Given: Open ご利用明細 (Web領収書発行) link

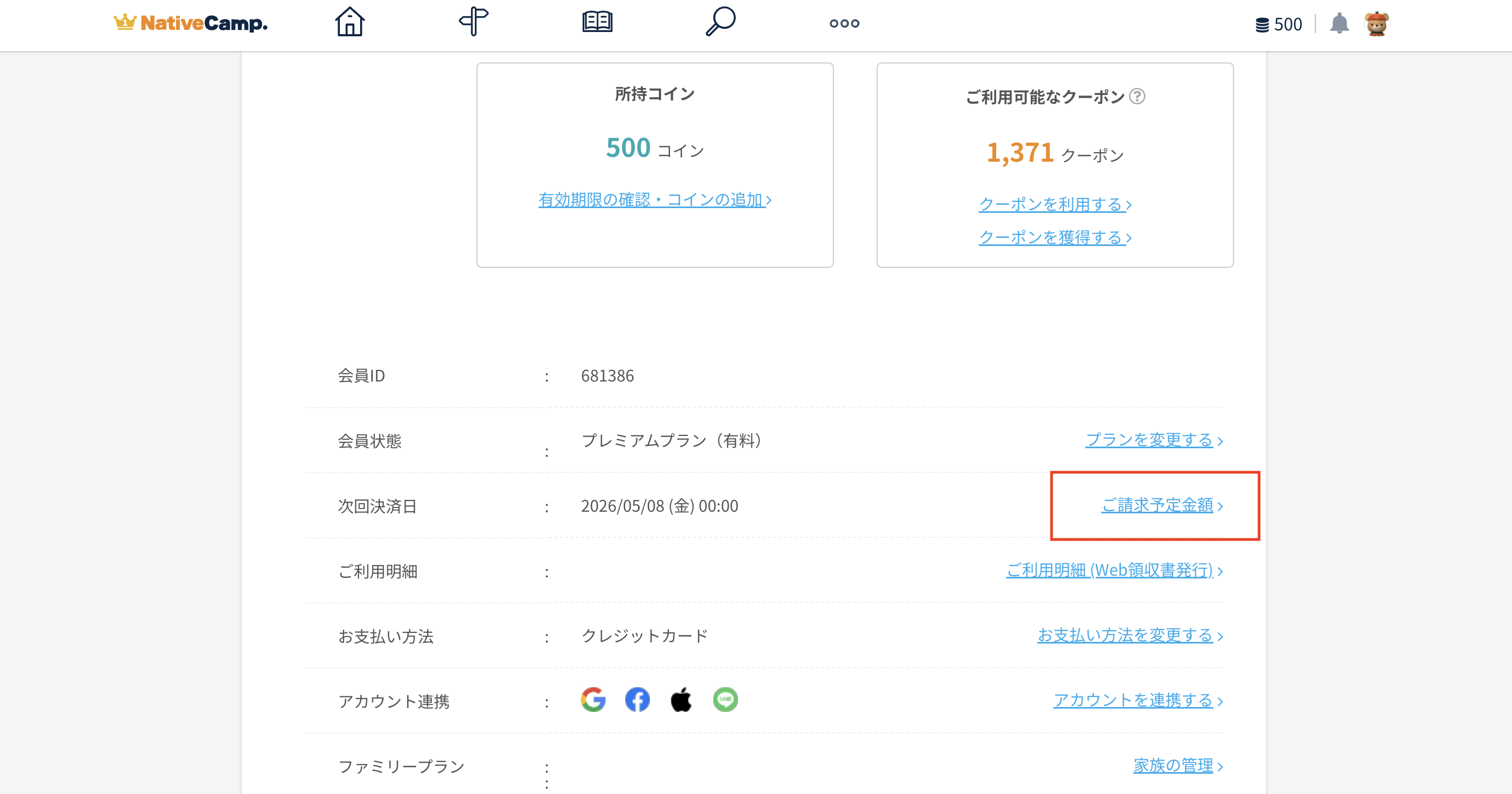Looking at the screenshot, I should 1113,570.
